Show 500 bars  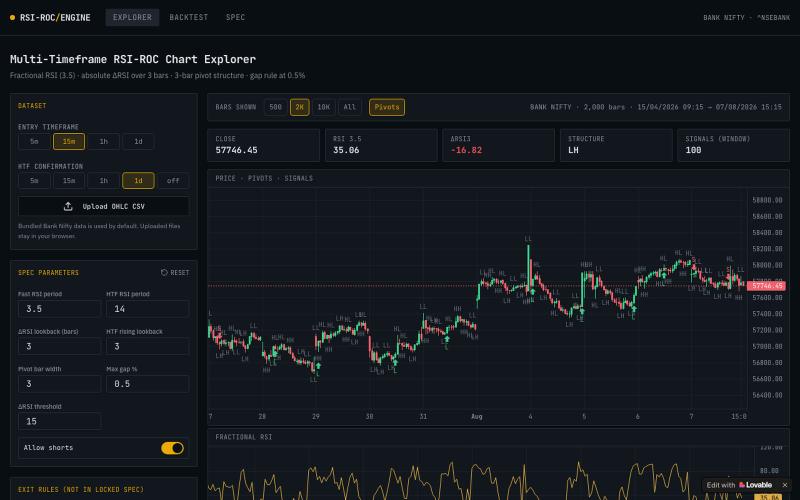tap(276, 107)
